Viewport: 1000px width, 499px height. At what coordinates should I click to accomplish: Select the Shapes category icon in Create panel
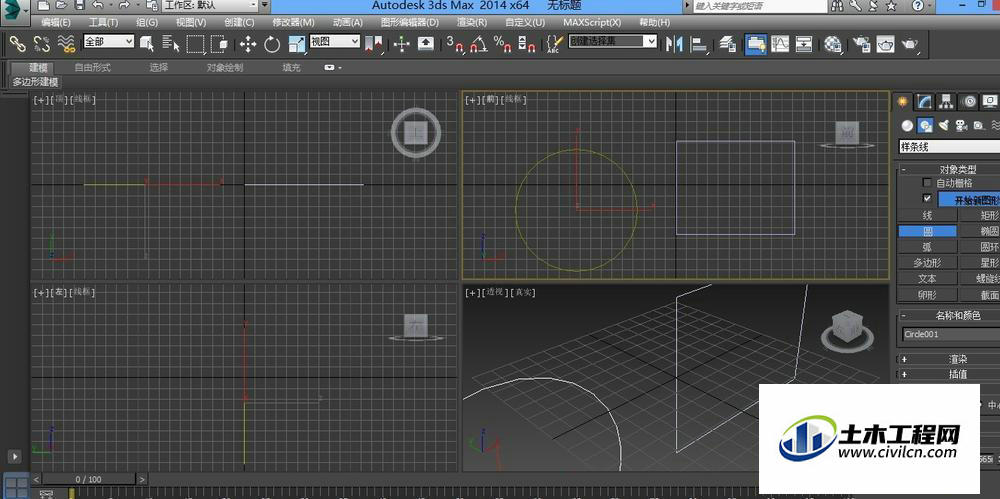tap(925, 126)
